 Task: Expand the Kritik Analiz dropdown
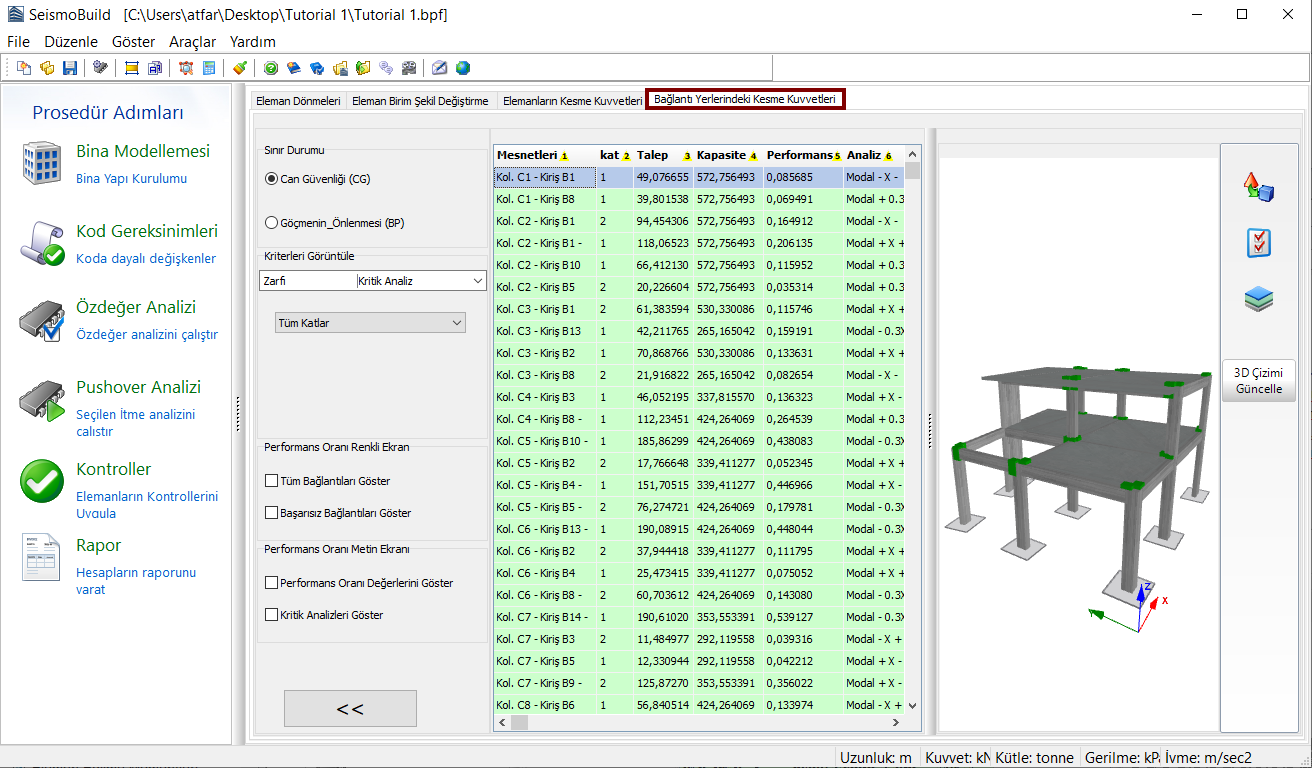click(x=476, y=282)
